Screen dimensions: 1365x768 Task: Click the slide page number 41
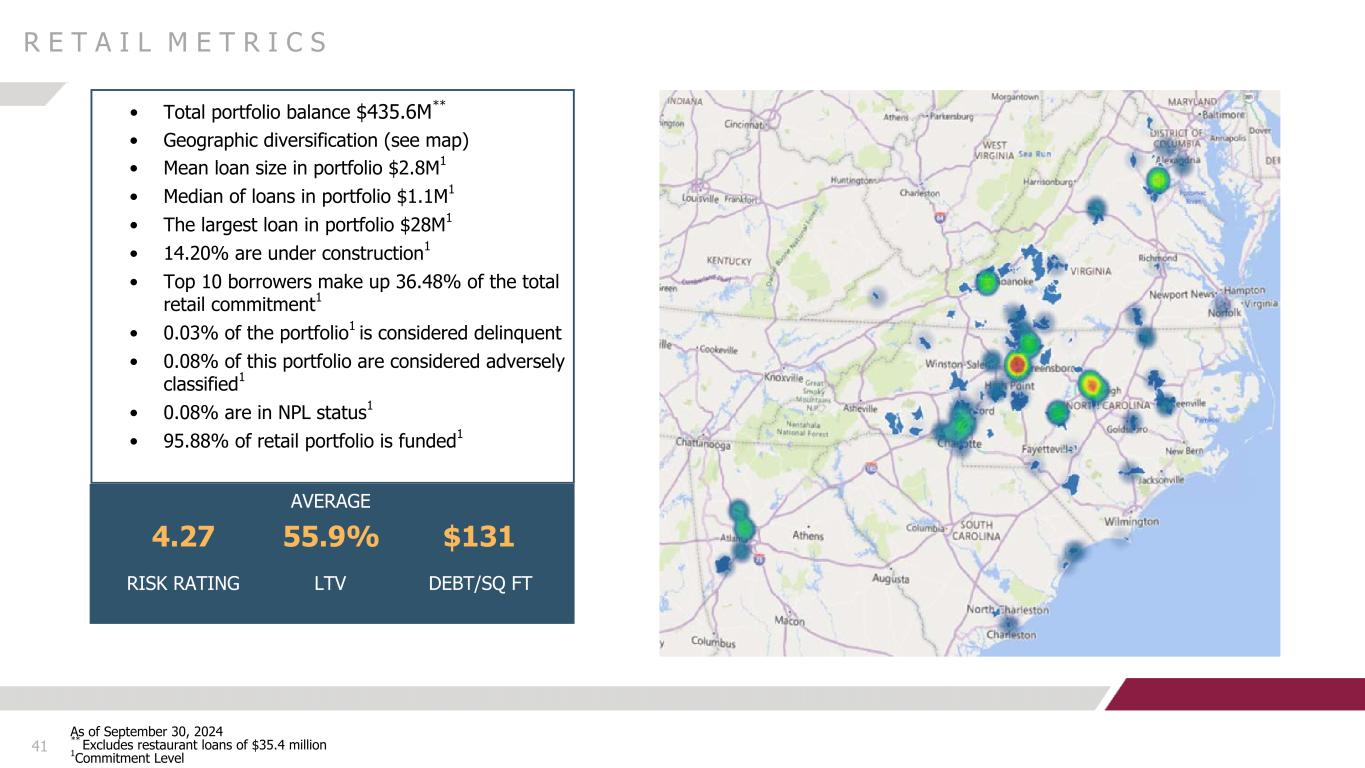[41, 746]
